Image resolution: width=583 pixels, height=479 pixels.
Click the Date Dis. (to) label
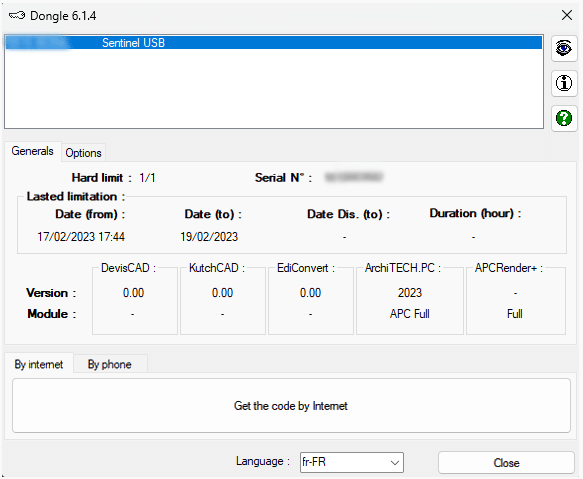[x=348, y=214]
